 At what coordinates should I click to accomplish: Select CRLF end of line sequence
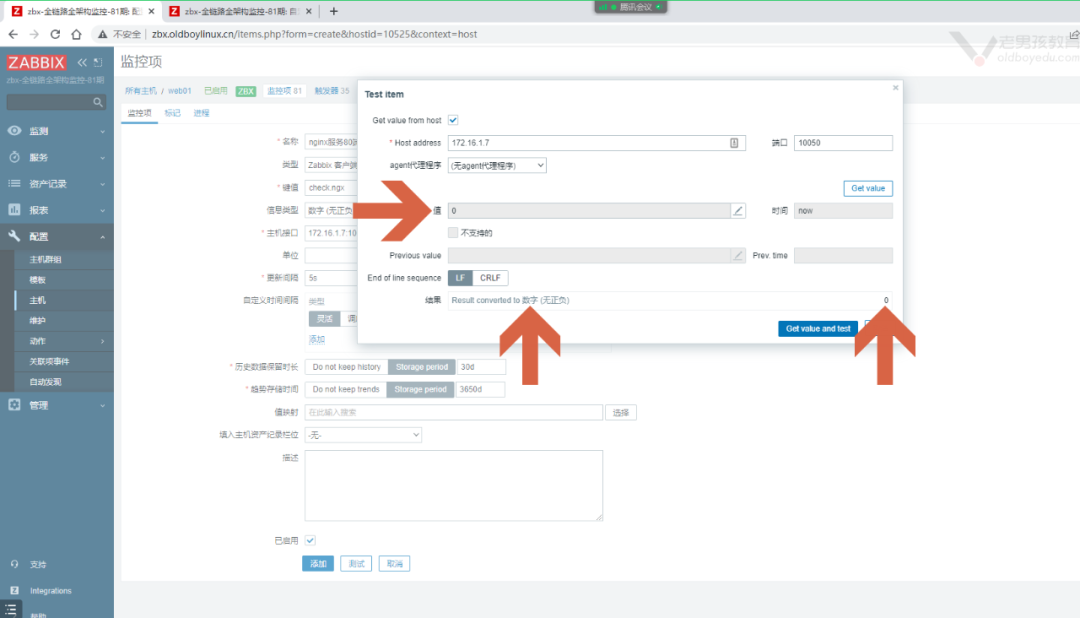click(490, 278)
